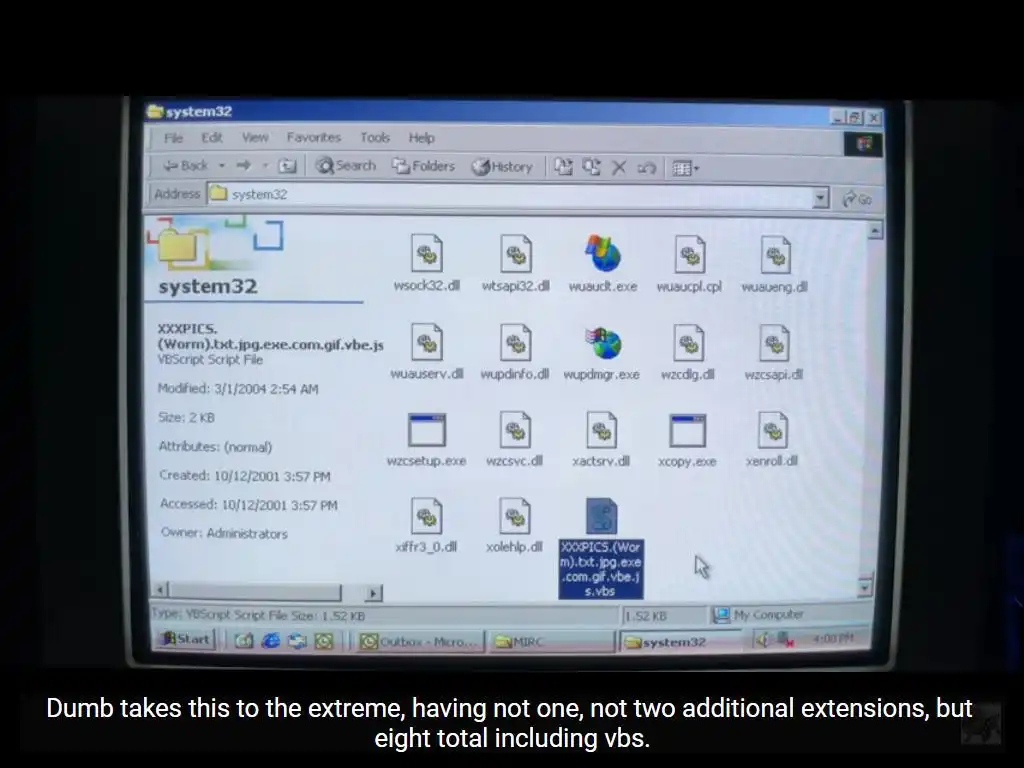Click the Size: 2 KB details text

[x=186, y=417]
